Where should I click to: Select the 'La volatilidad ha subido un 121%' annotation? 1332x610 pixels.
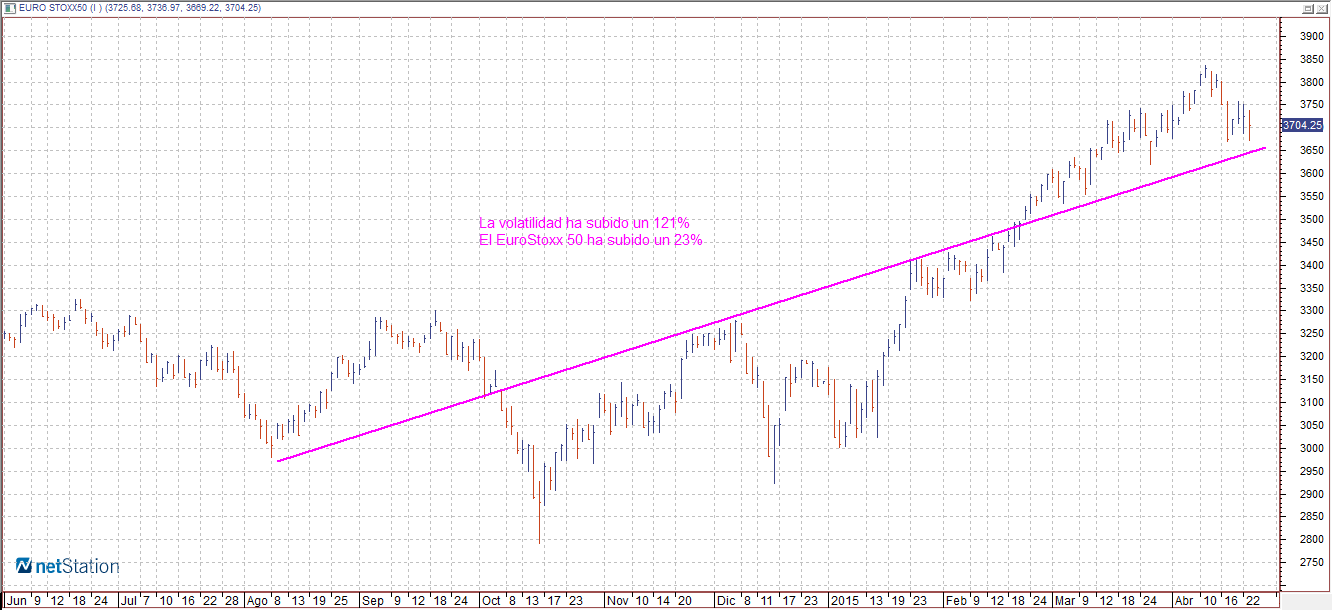(x=585, y=223)
